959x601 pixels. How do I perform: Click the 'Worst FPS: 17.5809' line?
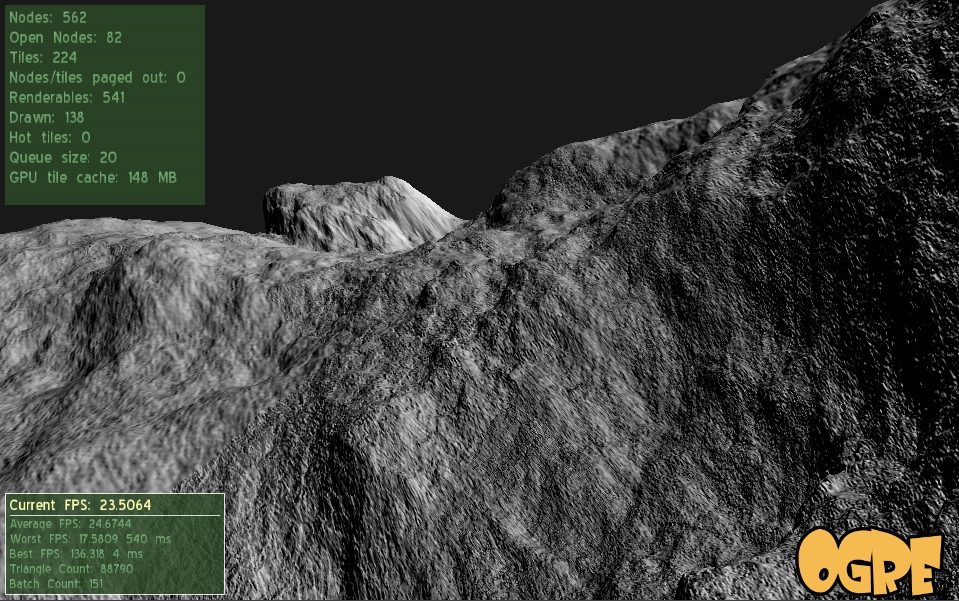[x=91, y=539]
